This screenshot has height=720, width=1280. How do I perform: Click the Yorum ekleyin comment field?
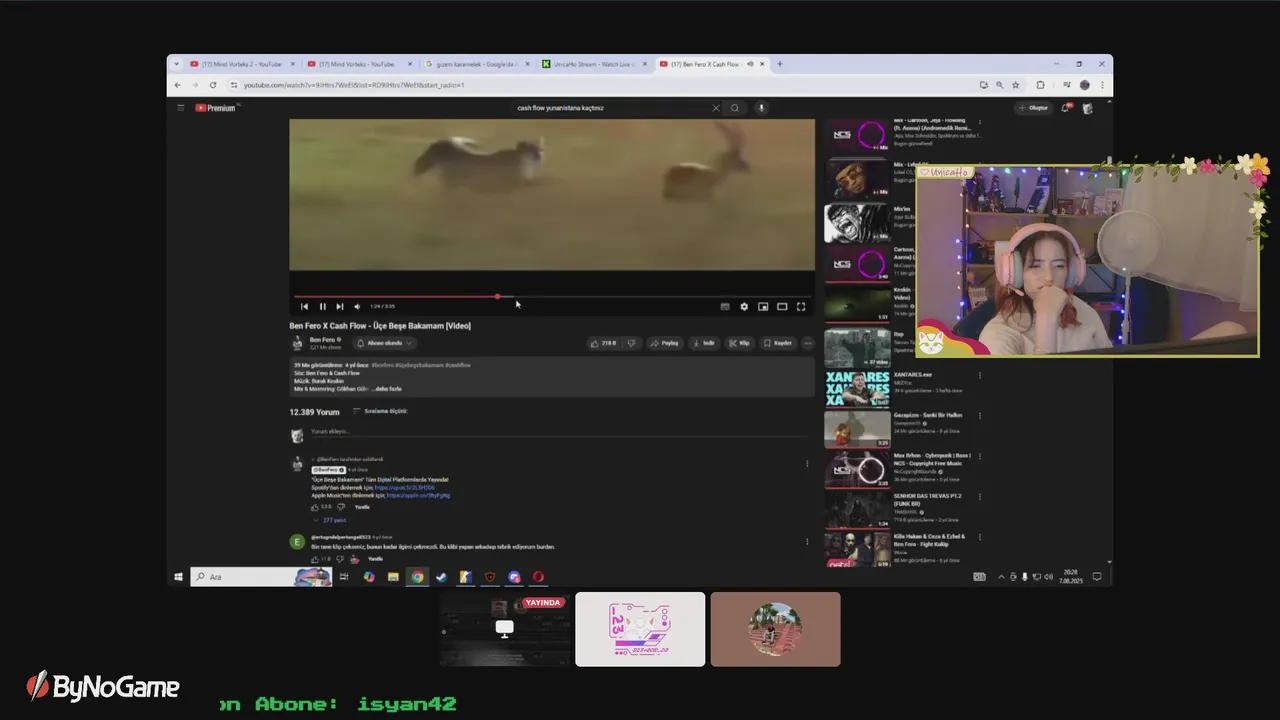[x=560, y=432]
